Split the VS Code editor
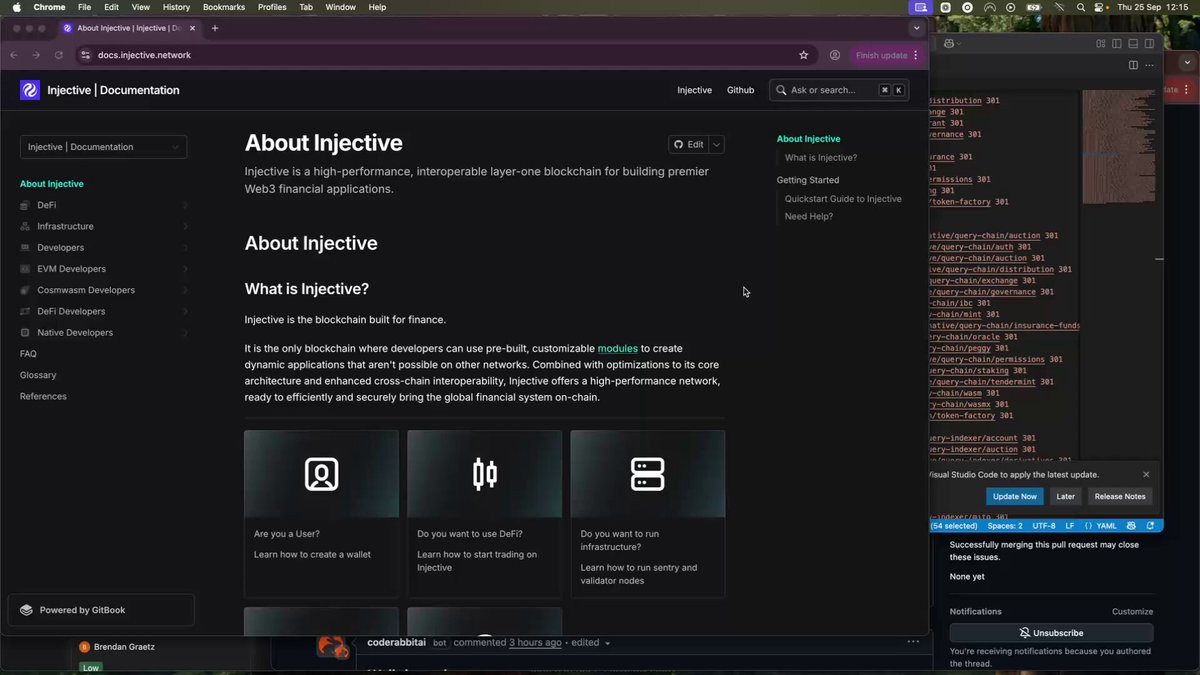 click(1133, 65)
